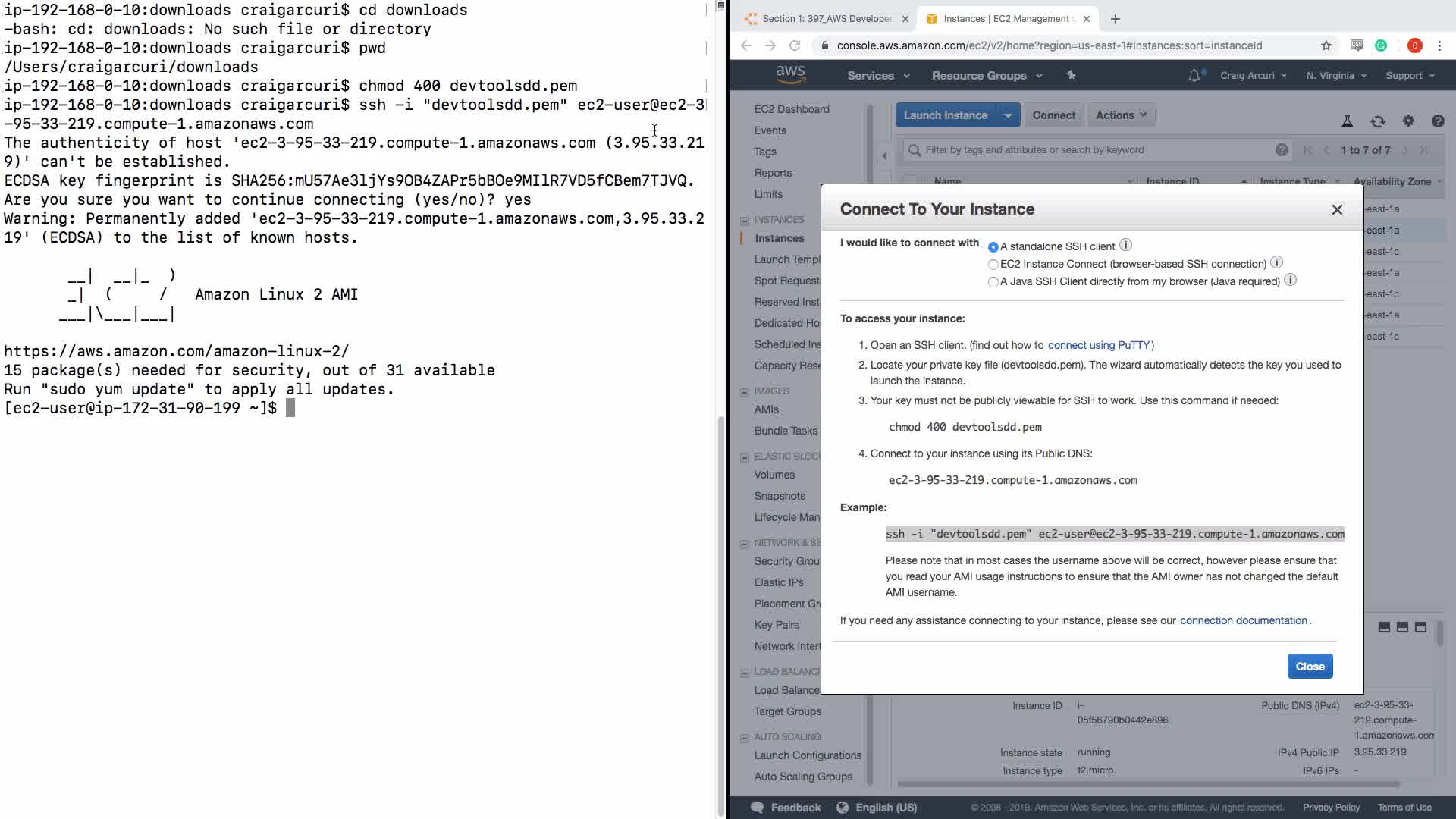This screenshot has width=1456, height=819.
Task: Click the pin shortcut icon in the navbar
Action: (1071, 75)
